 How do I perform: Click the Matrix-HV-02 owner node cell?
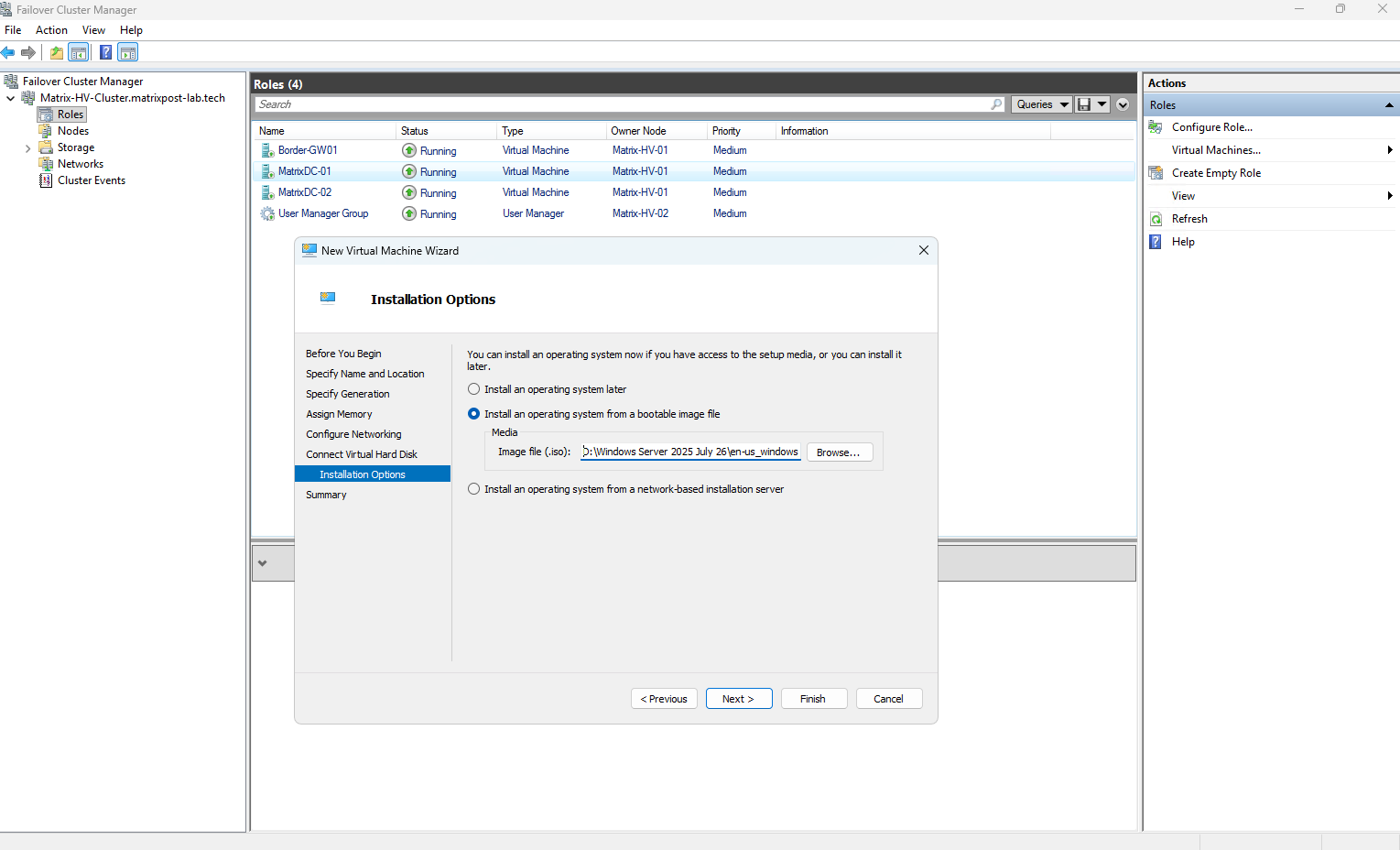tap(640, 213)
